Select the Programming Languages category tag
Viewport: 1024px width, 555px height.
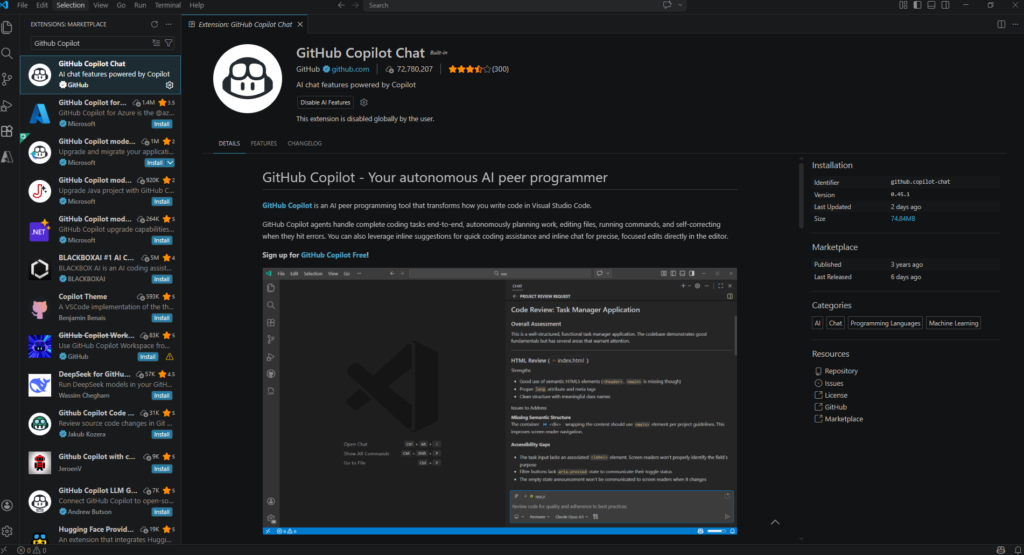[885, 323]
